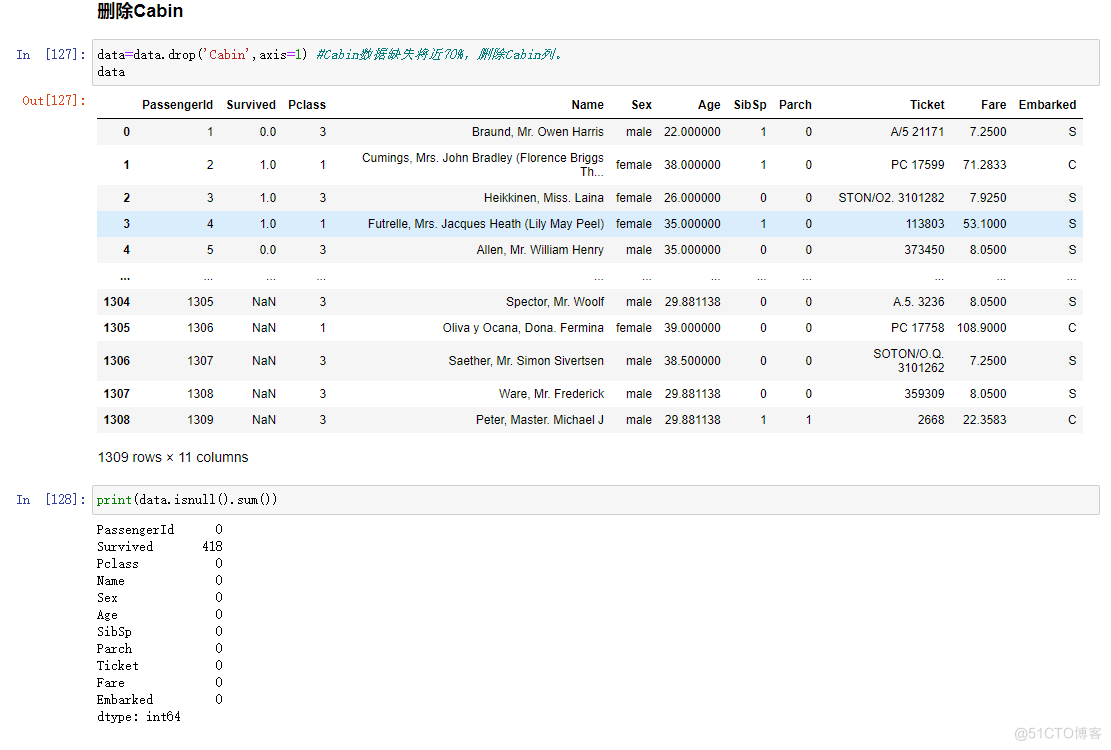Click fare value '7.9250'
The image size is (1111, 750).
pos(988,198)
